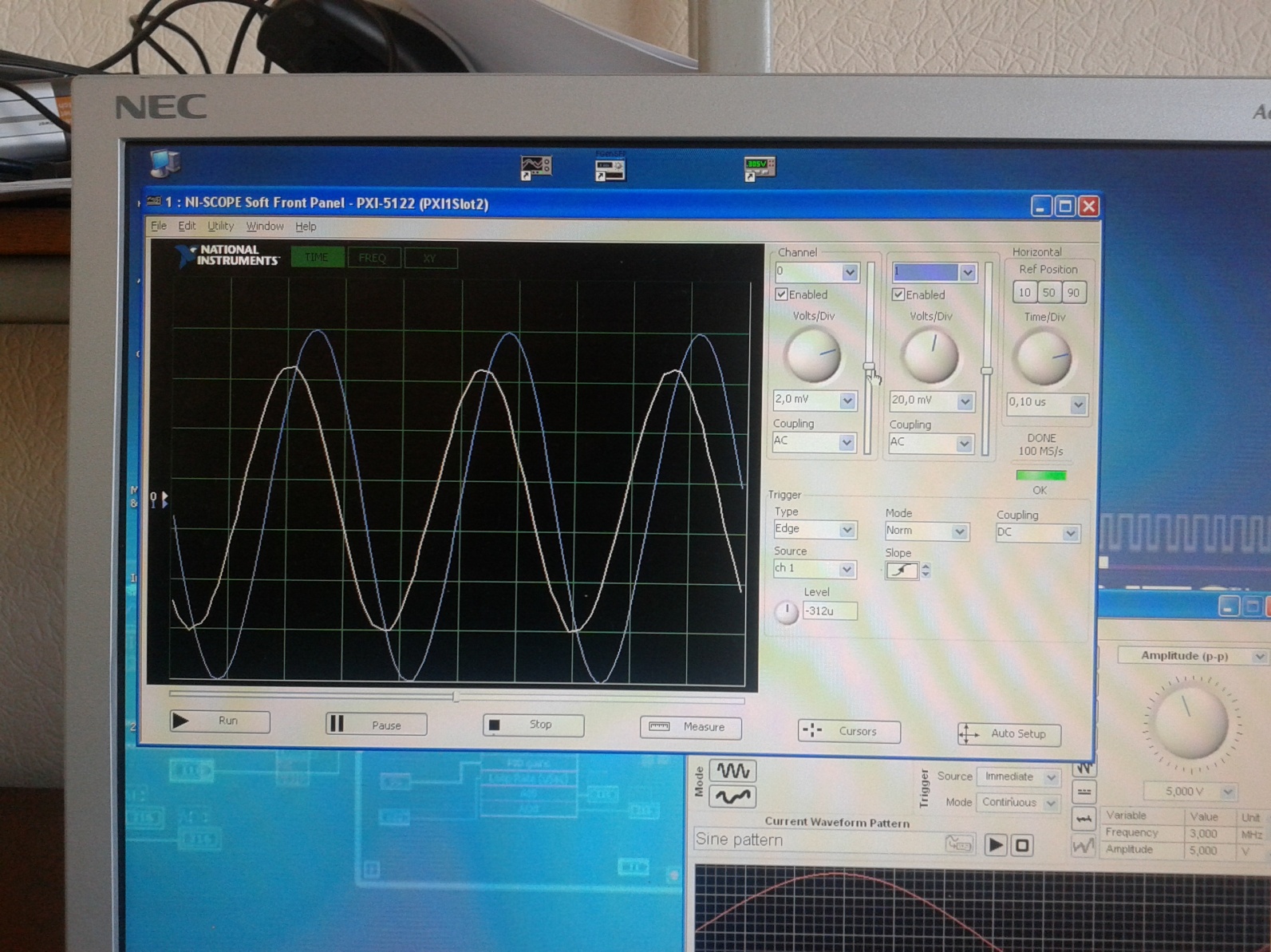Set Ref Position to 90
Image resolution: width=1271 pixels, height=952 pixels.
1074,293
